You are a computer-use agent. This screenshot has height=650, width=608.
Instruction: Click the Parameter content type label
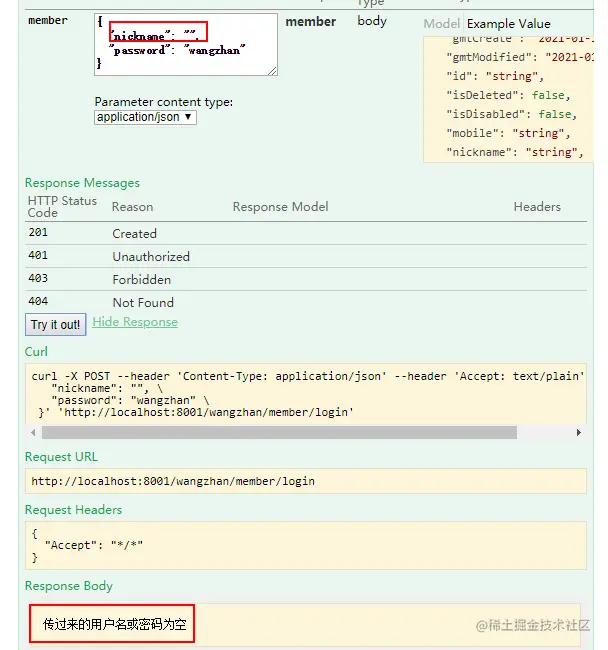[164, 102]
